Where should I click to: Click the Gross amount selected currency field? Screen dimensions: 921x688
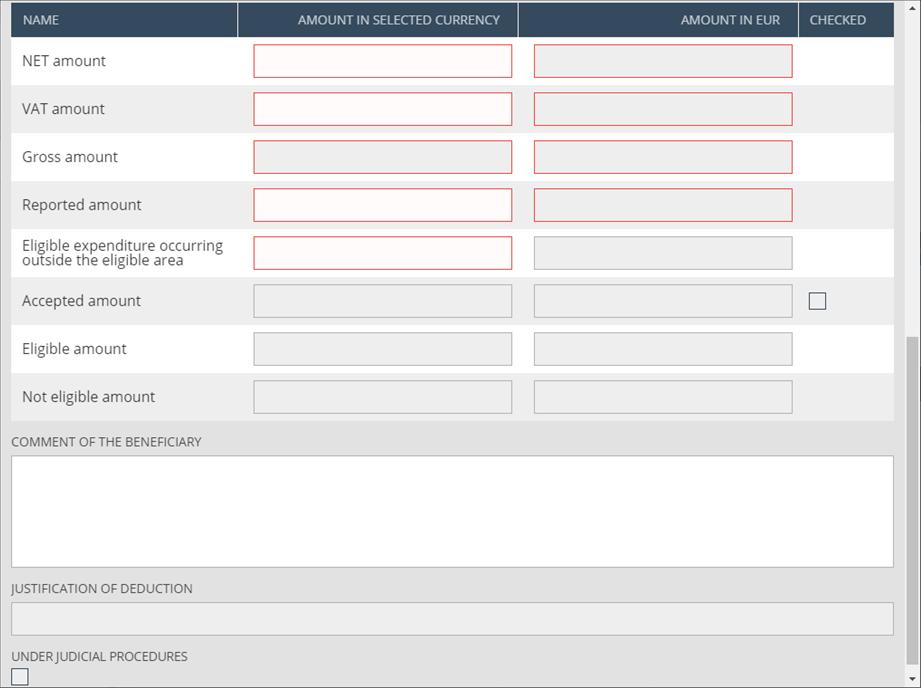point(382,157)
